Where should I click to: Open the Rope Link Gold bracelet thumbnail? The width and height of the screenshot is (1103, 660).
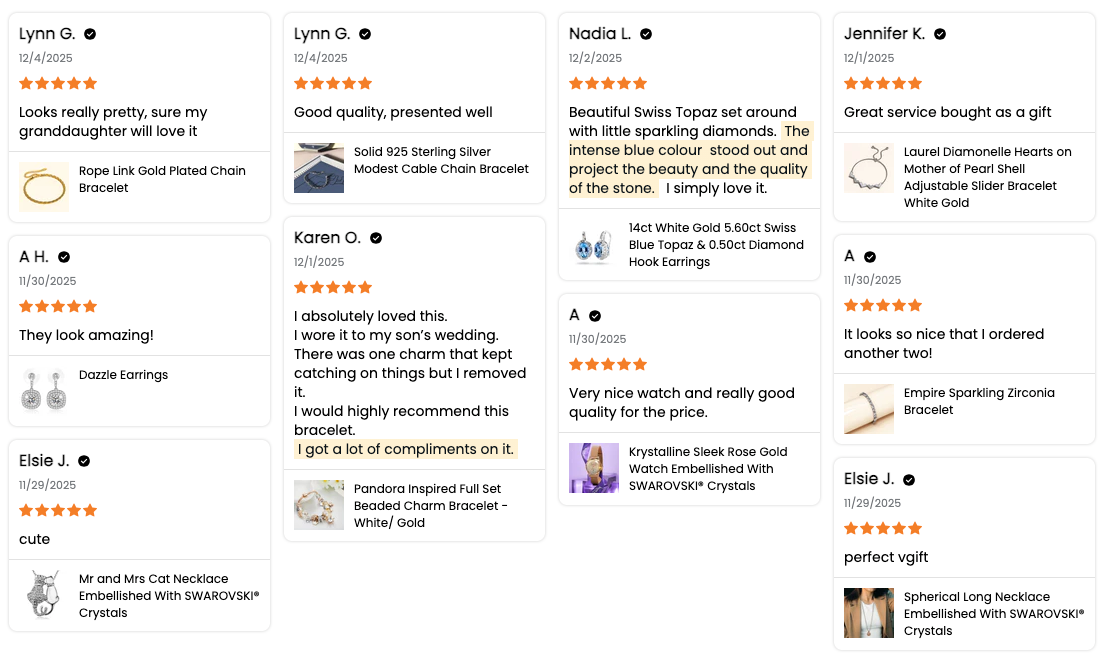click(44, 187)
